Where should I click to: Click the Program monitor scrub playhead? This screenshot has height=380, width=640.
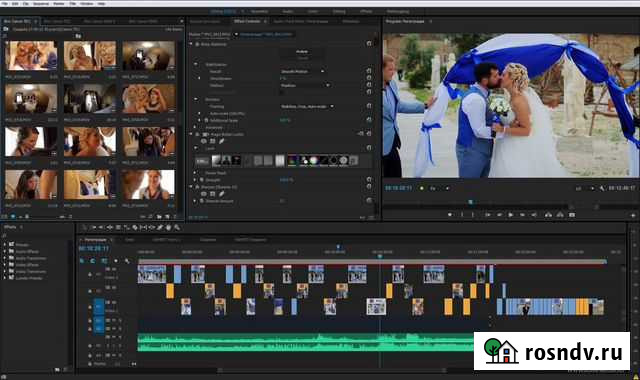[471, 202]
